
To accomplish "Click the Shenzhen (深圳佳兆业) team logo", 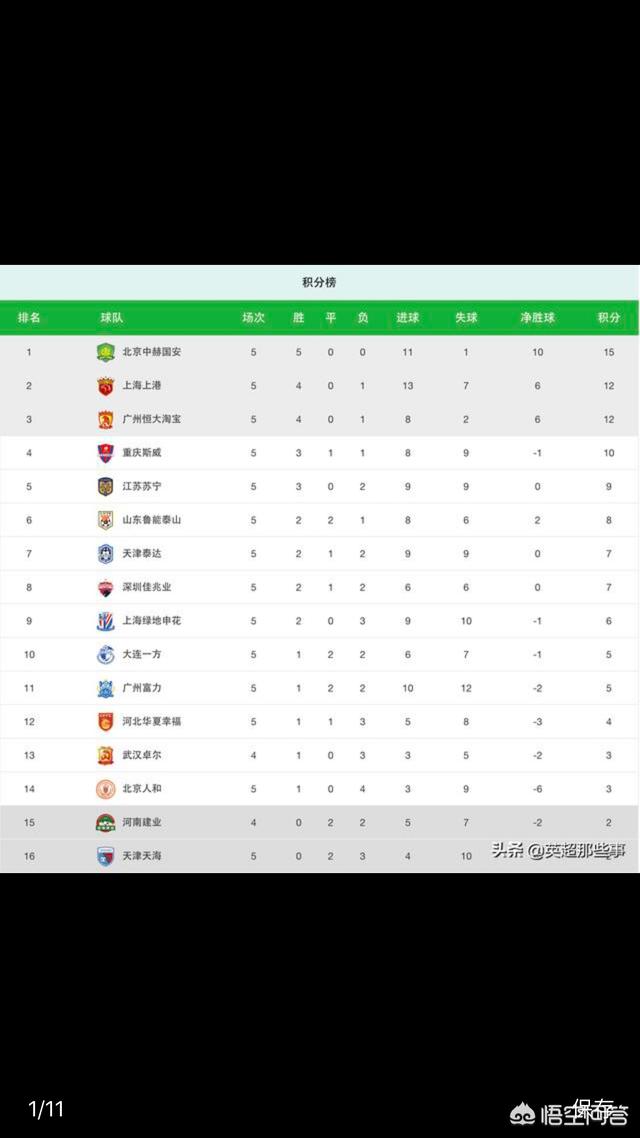I will (x=106, y=587).
